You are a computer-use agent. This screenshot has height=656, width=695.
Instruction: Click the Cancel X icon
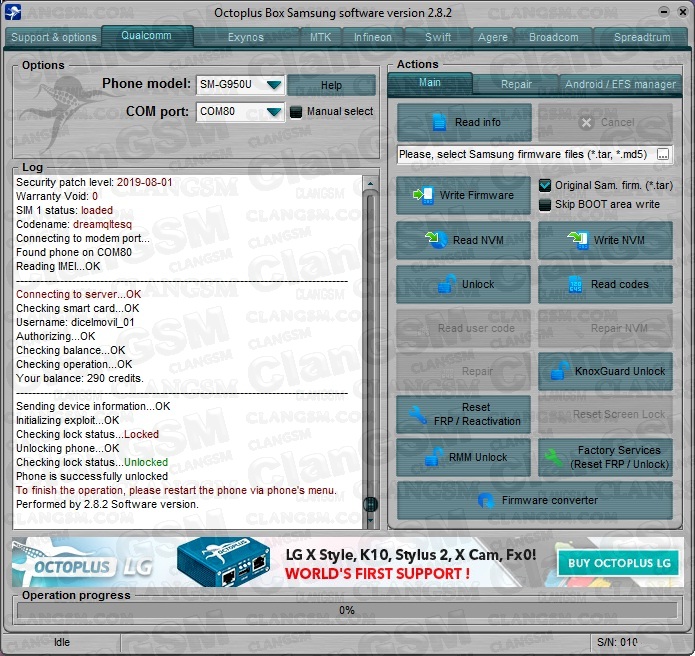[x=586, y=123]
